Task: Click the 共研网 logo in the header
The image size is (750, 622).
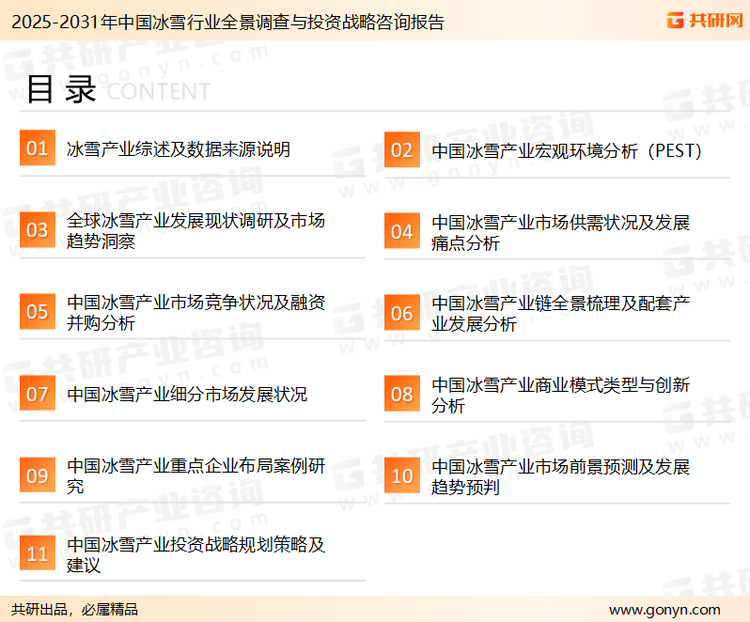Action: click(705, 21)
